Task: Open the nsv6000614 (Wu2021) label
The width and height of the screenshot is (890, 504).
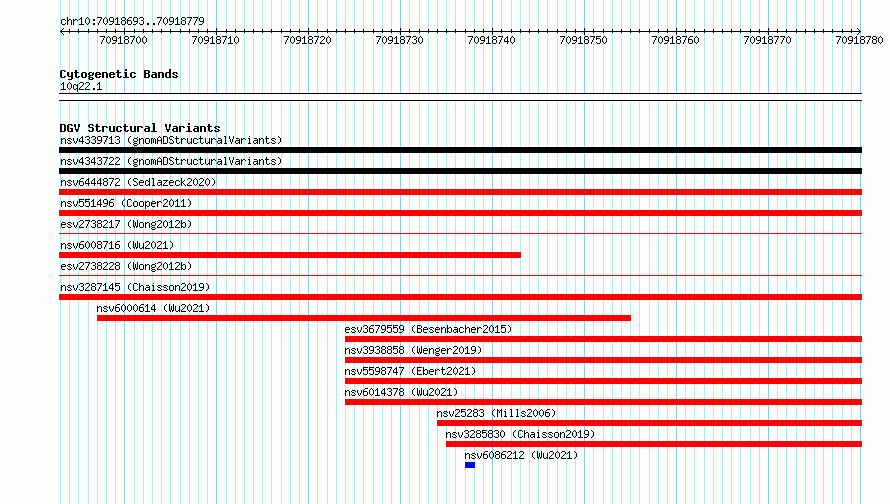Action: point(153,308)
